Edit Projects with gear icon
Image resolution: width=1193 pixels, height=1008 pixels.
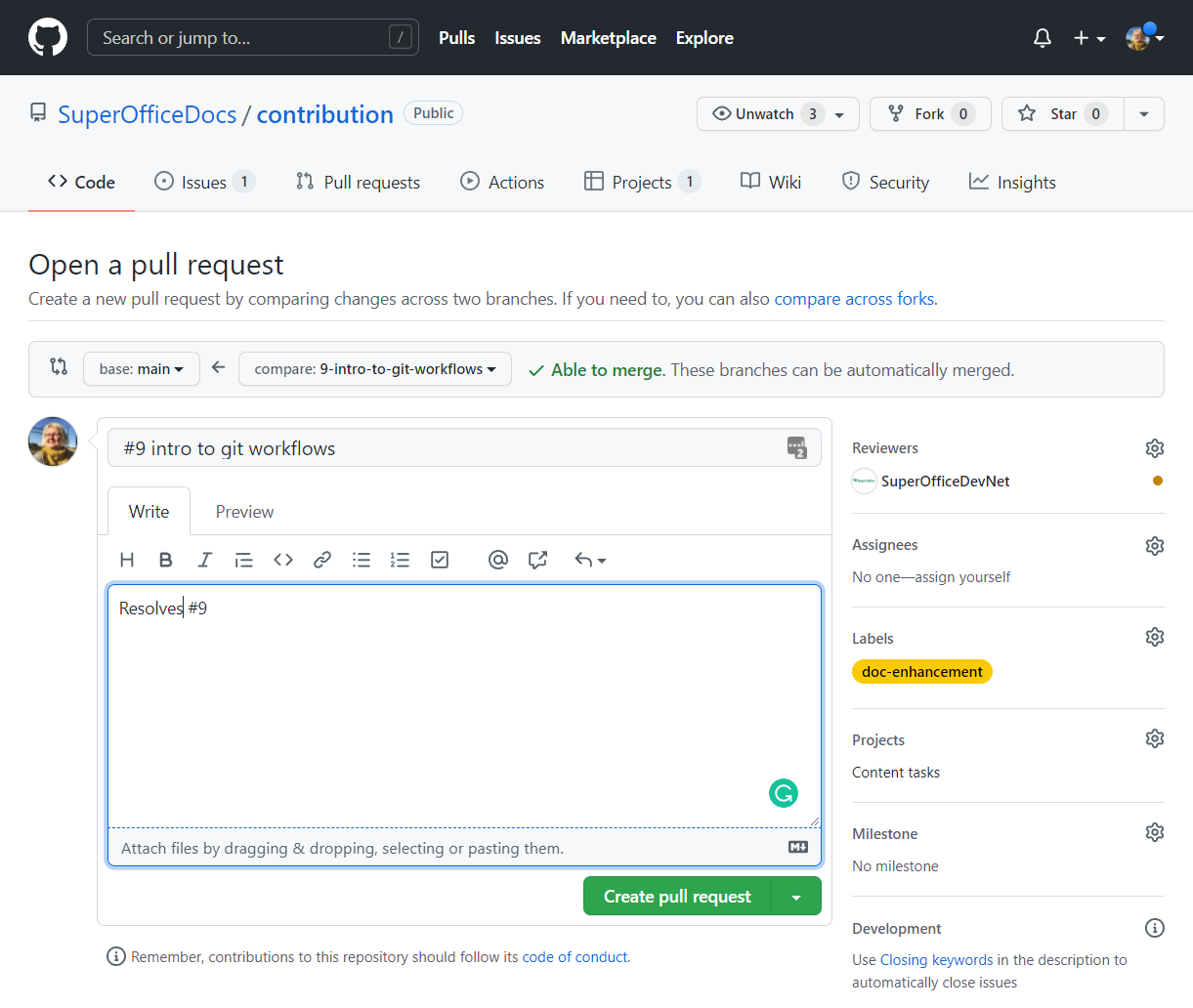click(x=1155, y=738)
